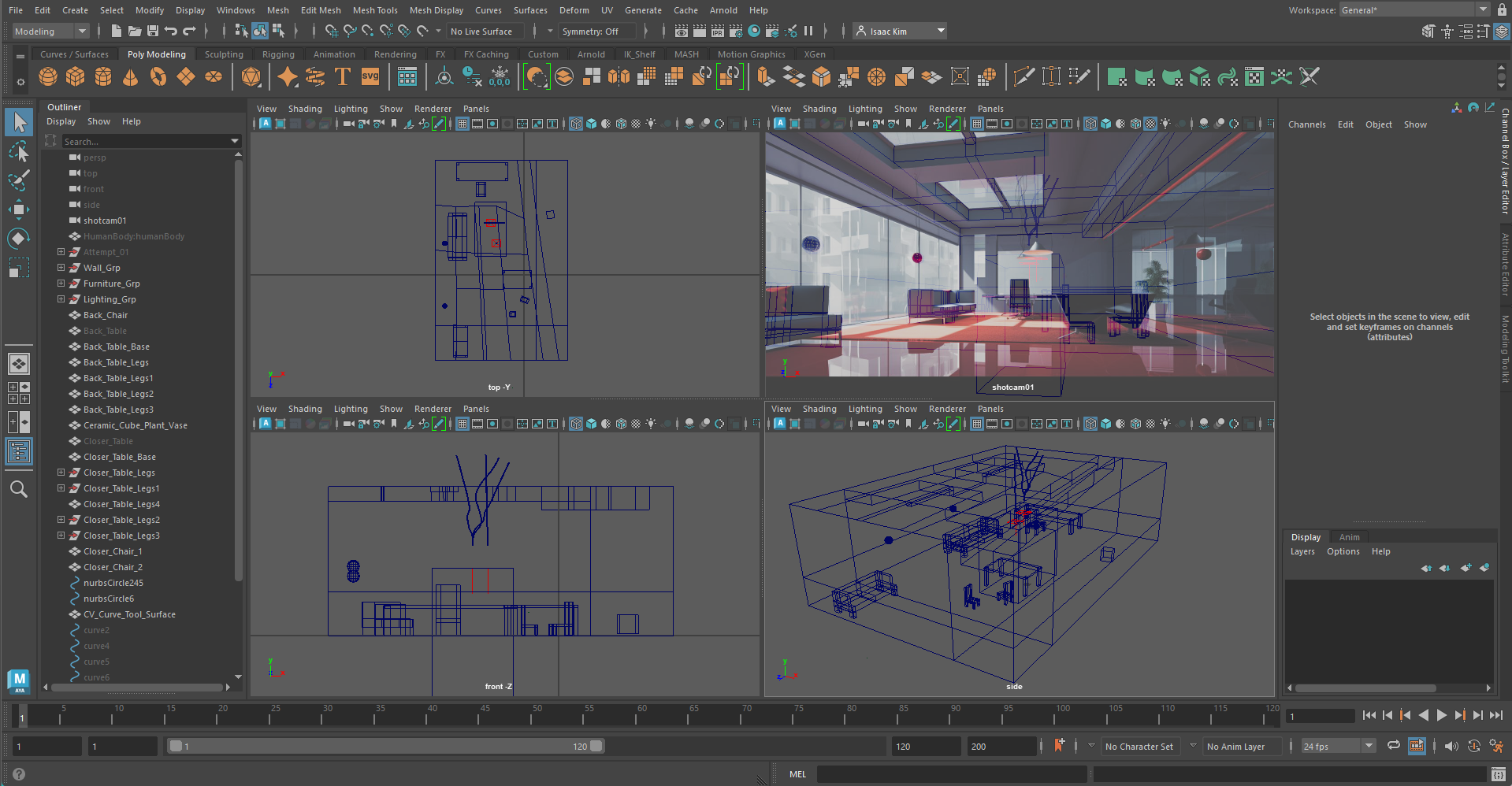Click the playback range slider bar
This screenshot has width=1512, height=786.
(386, 746)
